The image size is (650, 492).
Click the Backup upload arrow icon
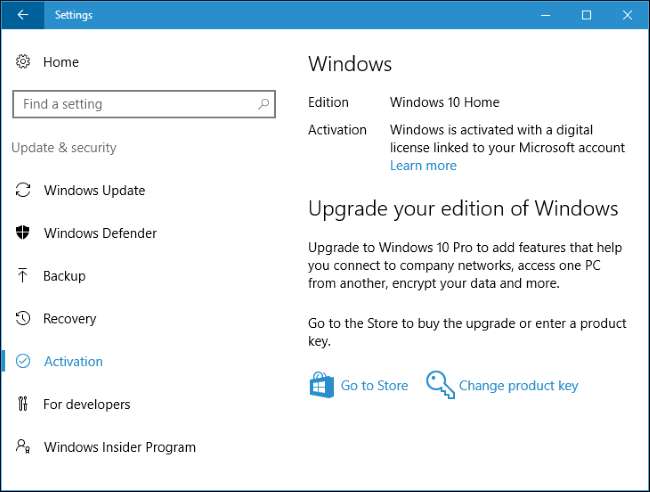click(23, 276)
